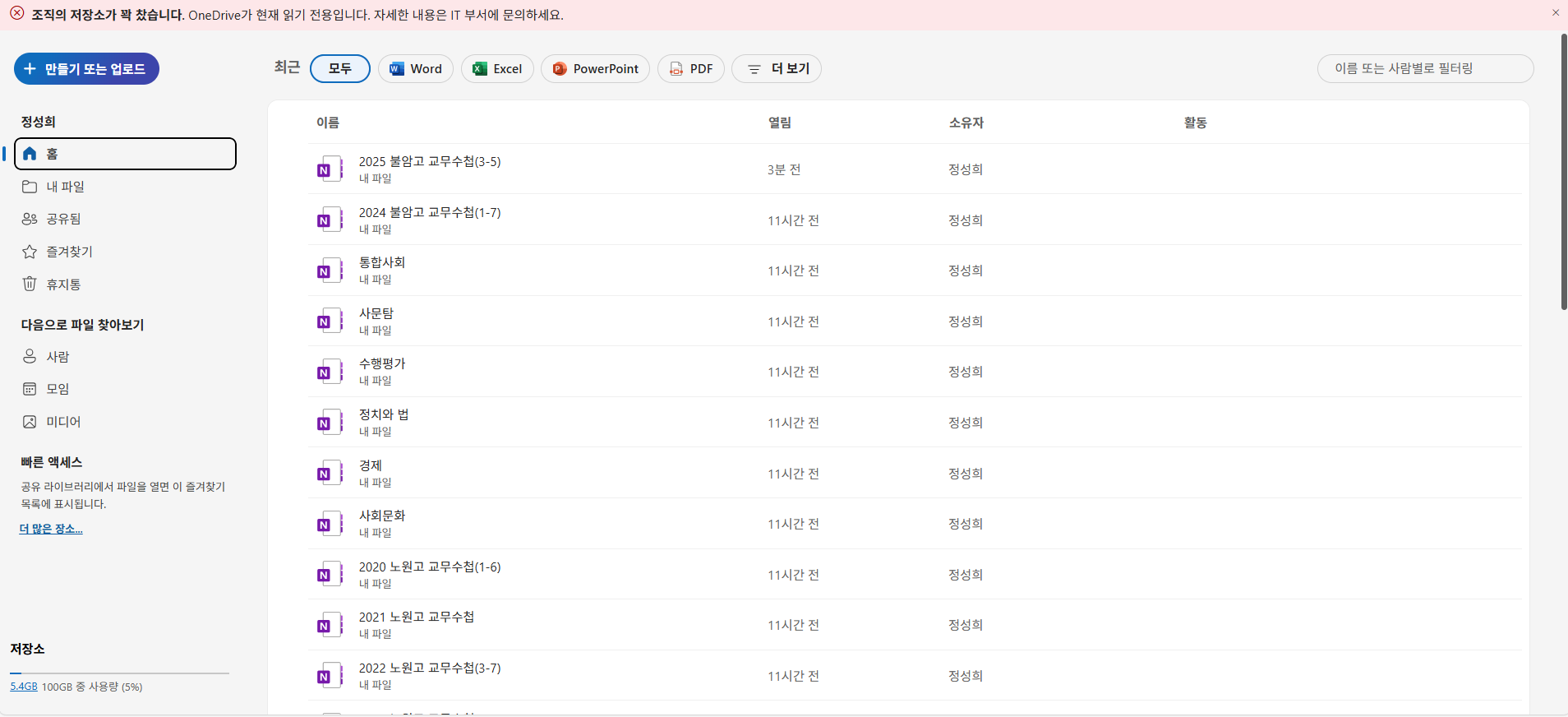
Task: Click 내 파일 location under 통합사회
Action: 375,280
